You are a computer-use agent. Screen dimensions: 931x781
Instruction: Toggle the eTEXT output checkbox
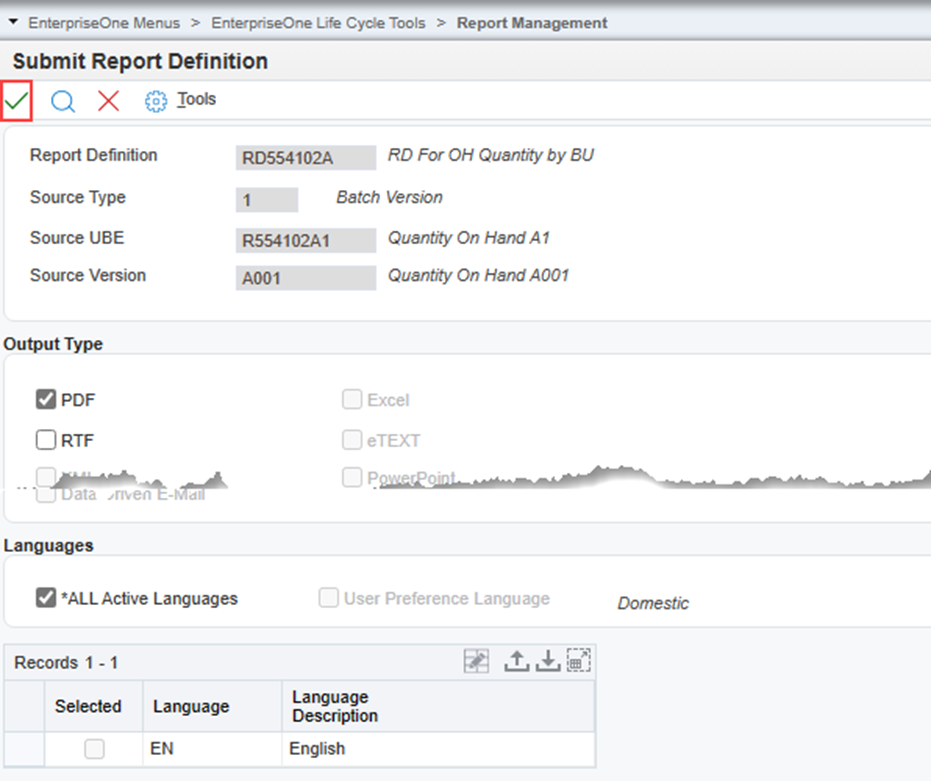352,440
